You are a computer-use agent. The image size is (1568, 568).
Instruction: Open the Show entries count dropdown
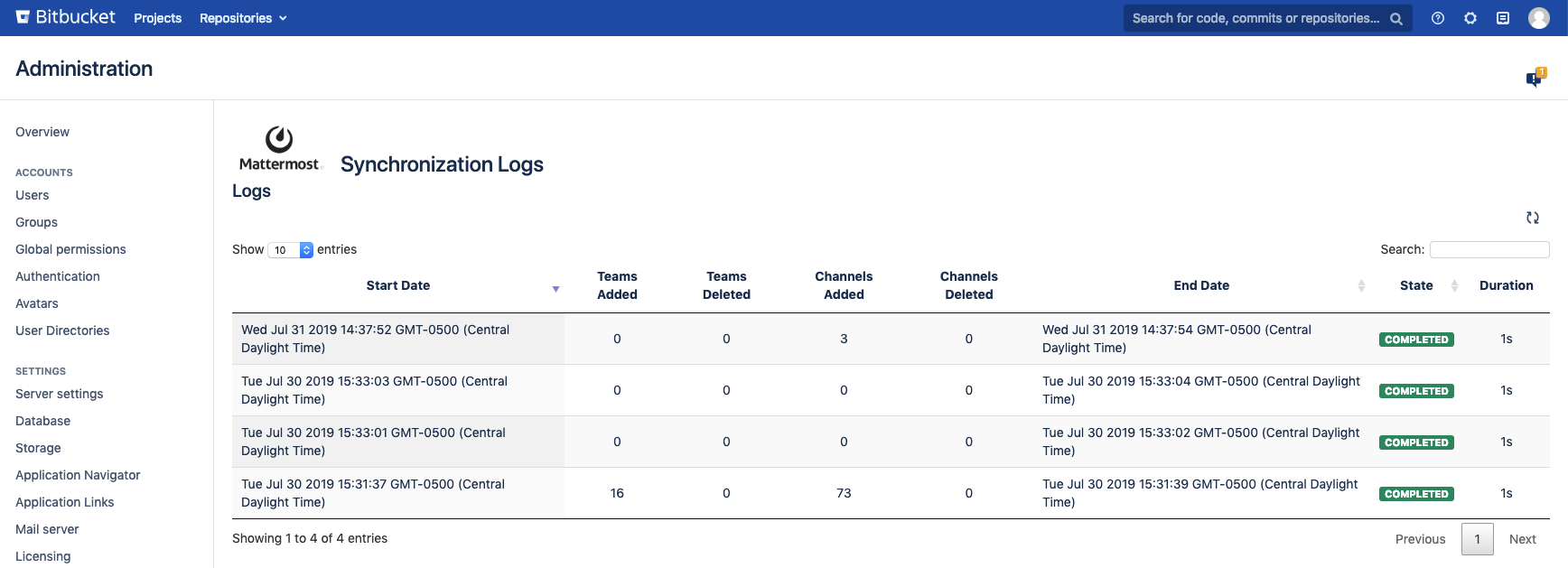coord(290,250)
